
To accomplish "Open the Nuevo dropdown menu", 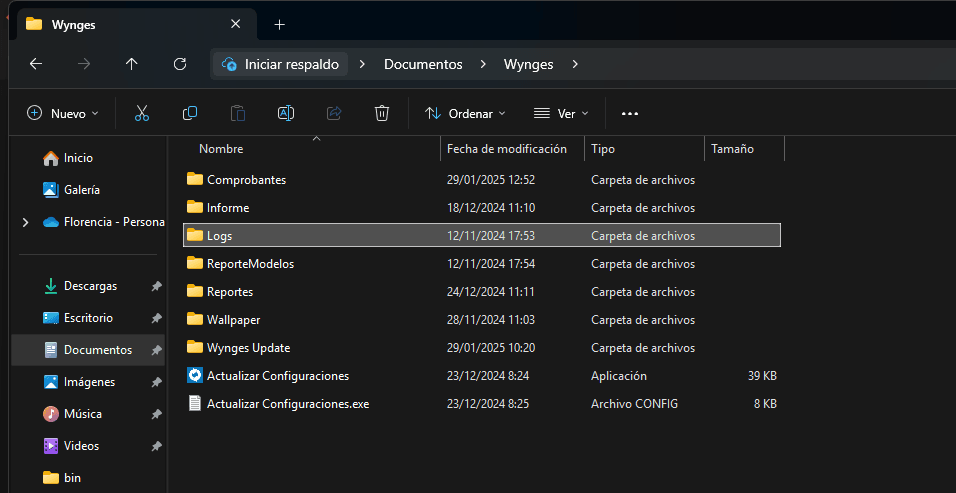I will click(63, 114).
